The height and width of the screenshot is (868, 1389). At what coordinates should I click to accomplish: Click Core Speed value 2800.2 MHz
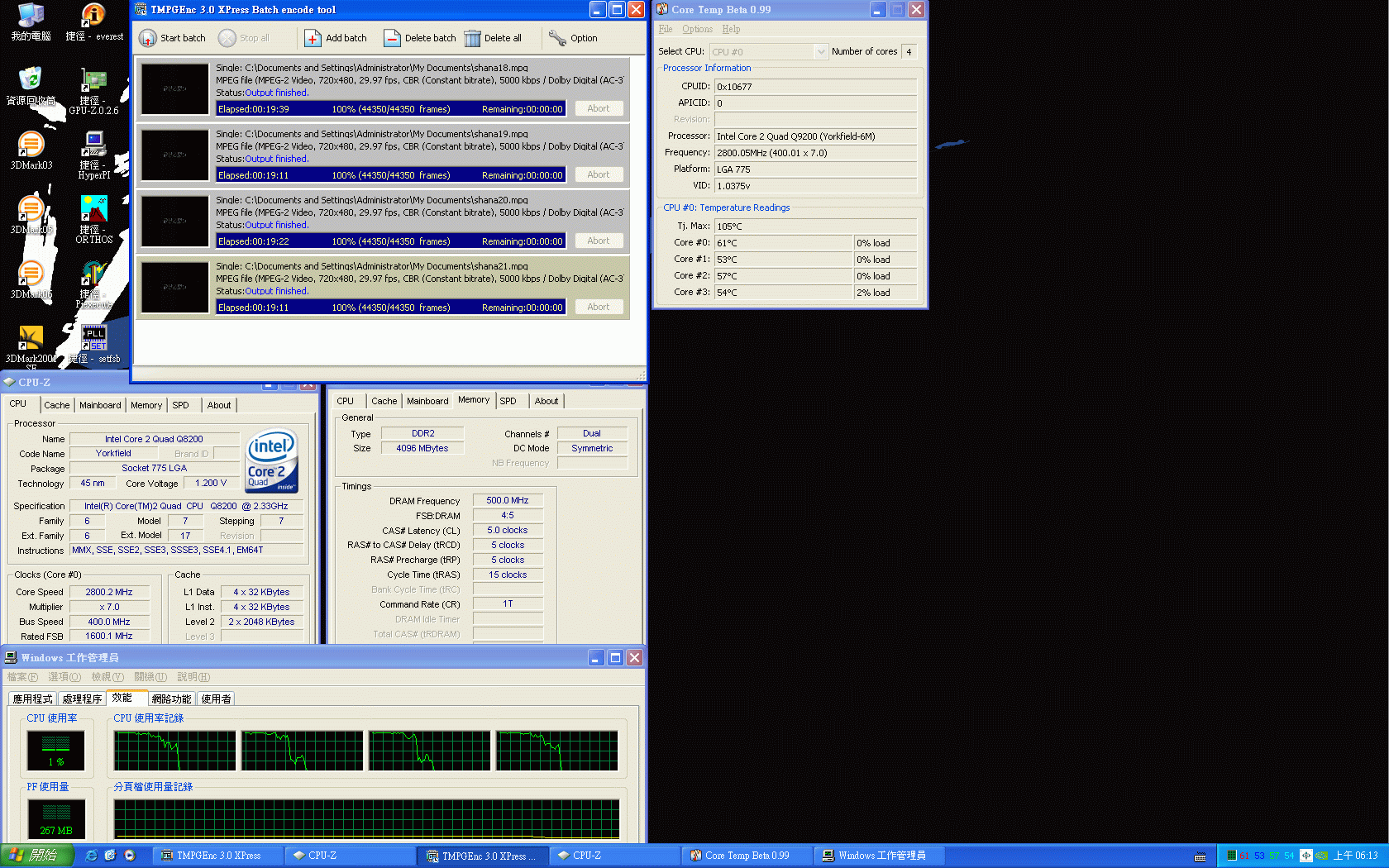[x=109, y=592]
